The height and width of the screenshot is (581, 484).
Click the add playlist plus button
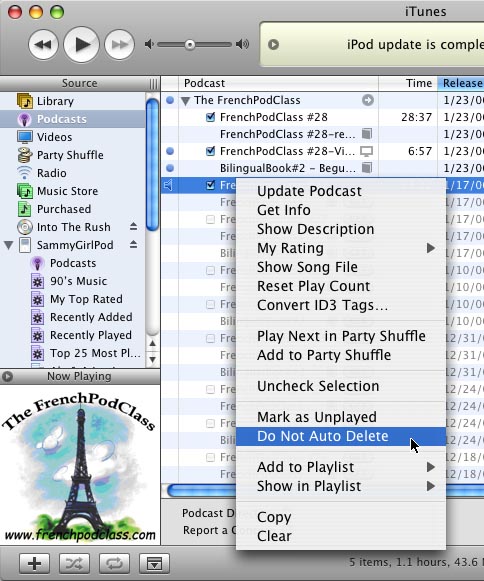[x=34, y=564]
